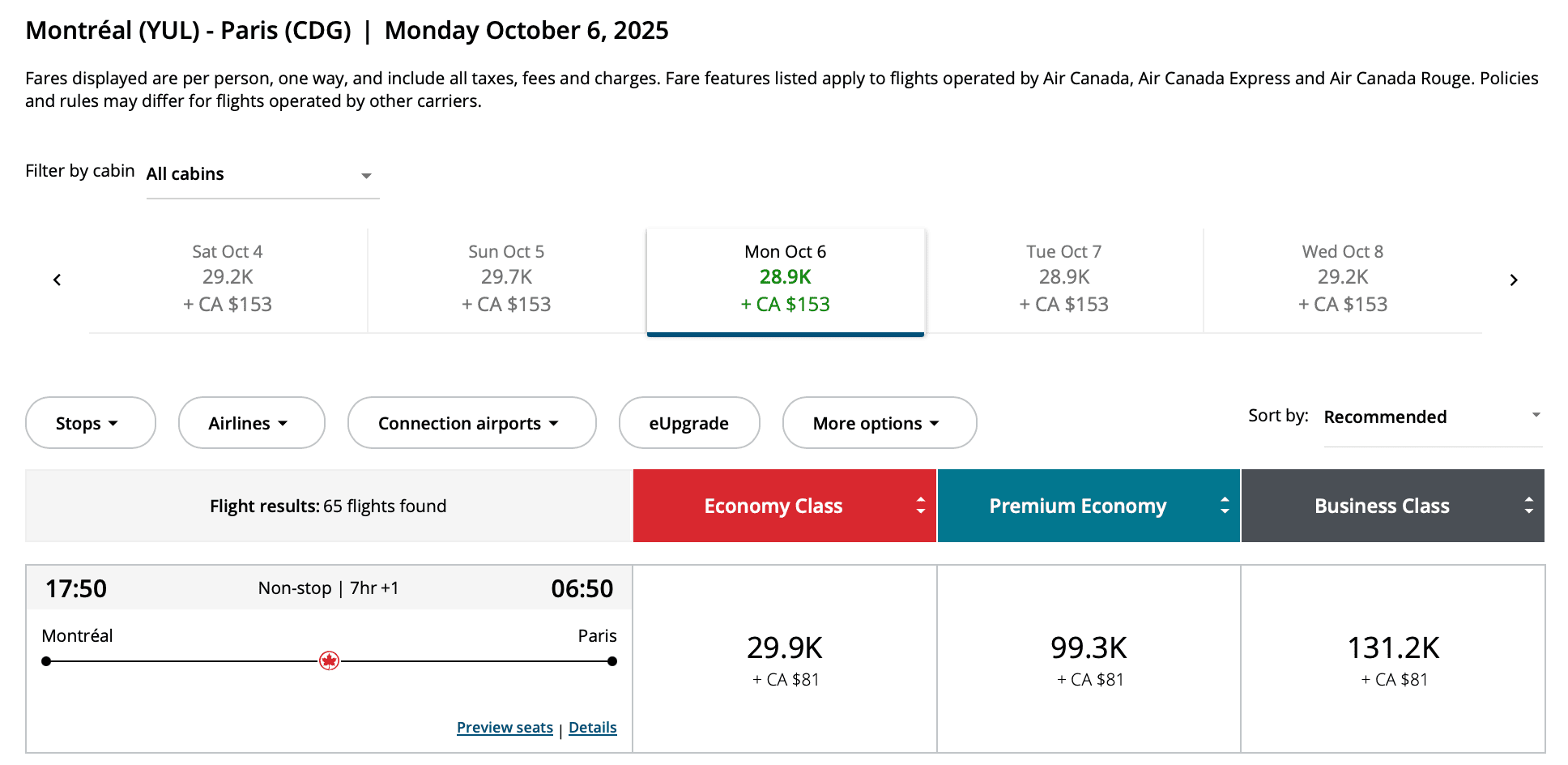
Task: Select the Mon Oct 6 date tab
Action: pos(785,279)
